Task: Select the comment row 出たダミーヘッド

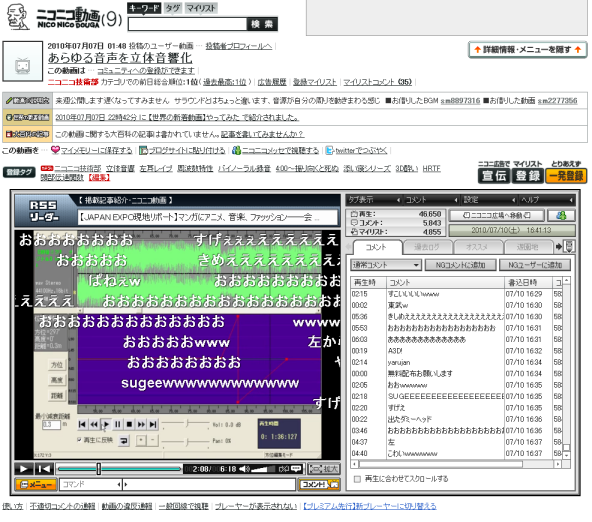Action: (x=456, y=419)
